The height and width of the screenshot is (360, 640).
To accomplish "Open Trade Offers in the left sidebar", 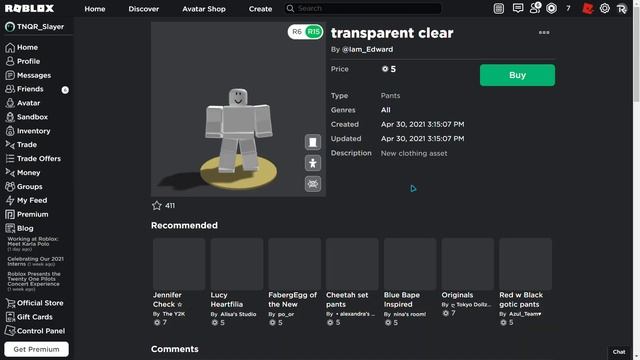I will (33, 158).
